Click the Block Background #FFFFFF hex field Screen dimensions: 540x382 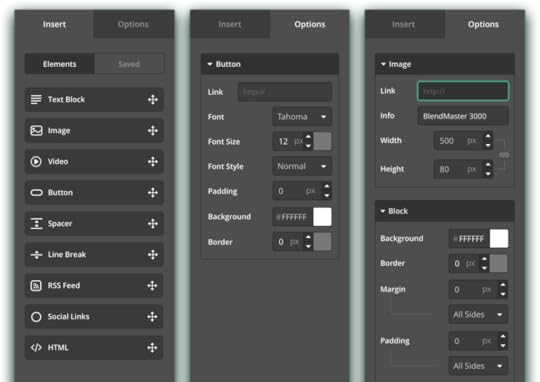469,239
